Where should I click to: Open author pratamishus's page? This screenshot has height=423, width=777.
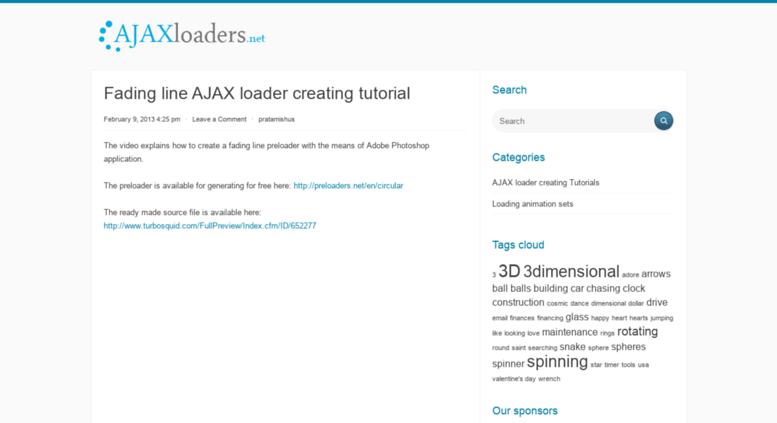pyautogui.click(x=277, y=119)
